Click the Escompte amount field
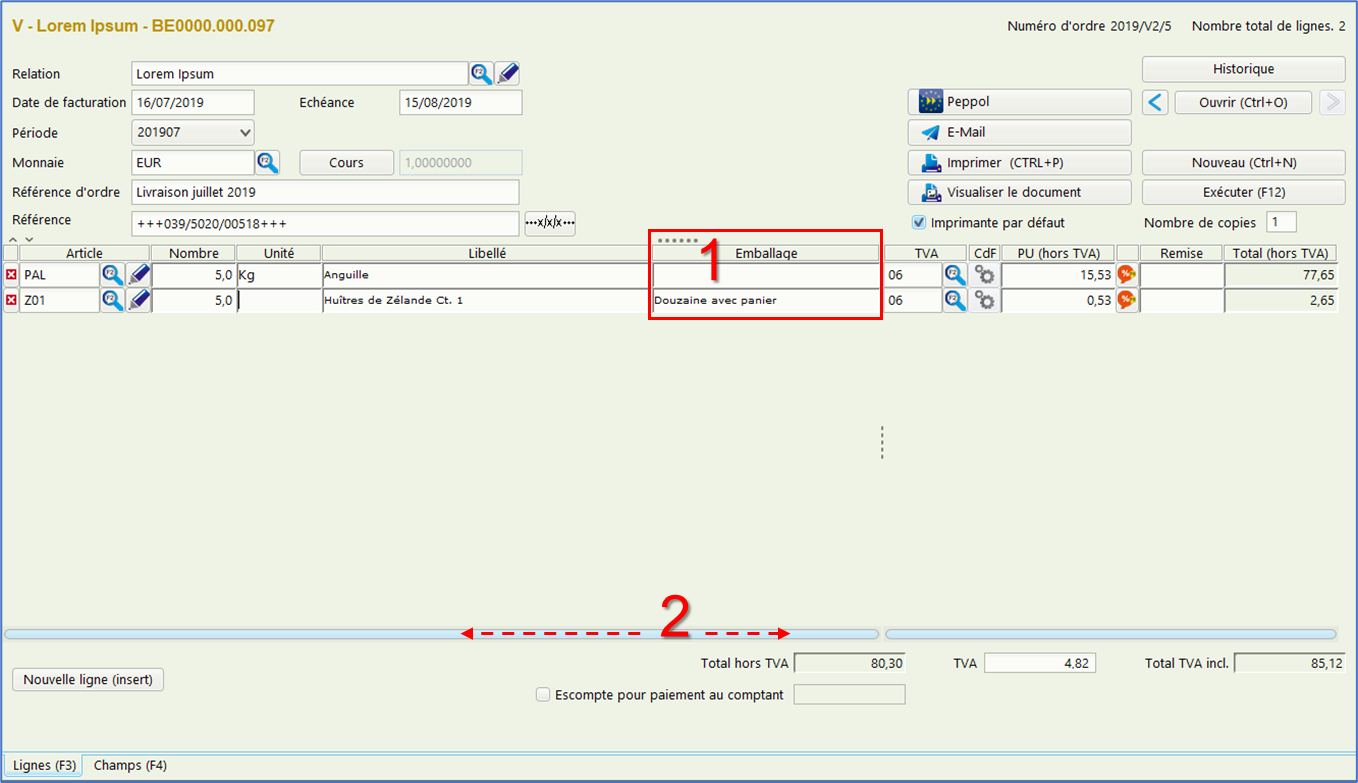1358x783 pixels. pyautogui.click(x=849, y=694)
